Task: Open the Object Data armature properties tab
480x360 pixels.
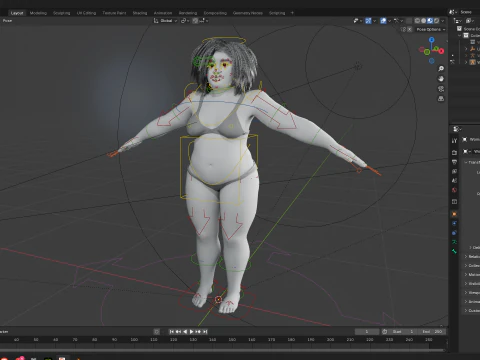Action: tap(454, 242)
